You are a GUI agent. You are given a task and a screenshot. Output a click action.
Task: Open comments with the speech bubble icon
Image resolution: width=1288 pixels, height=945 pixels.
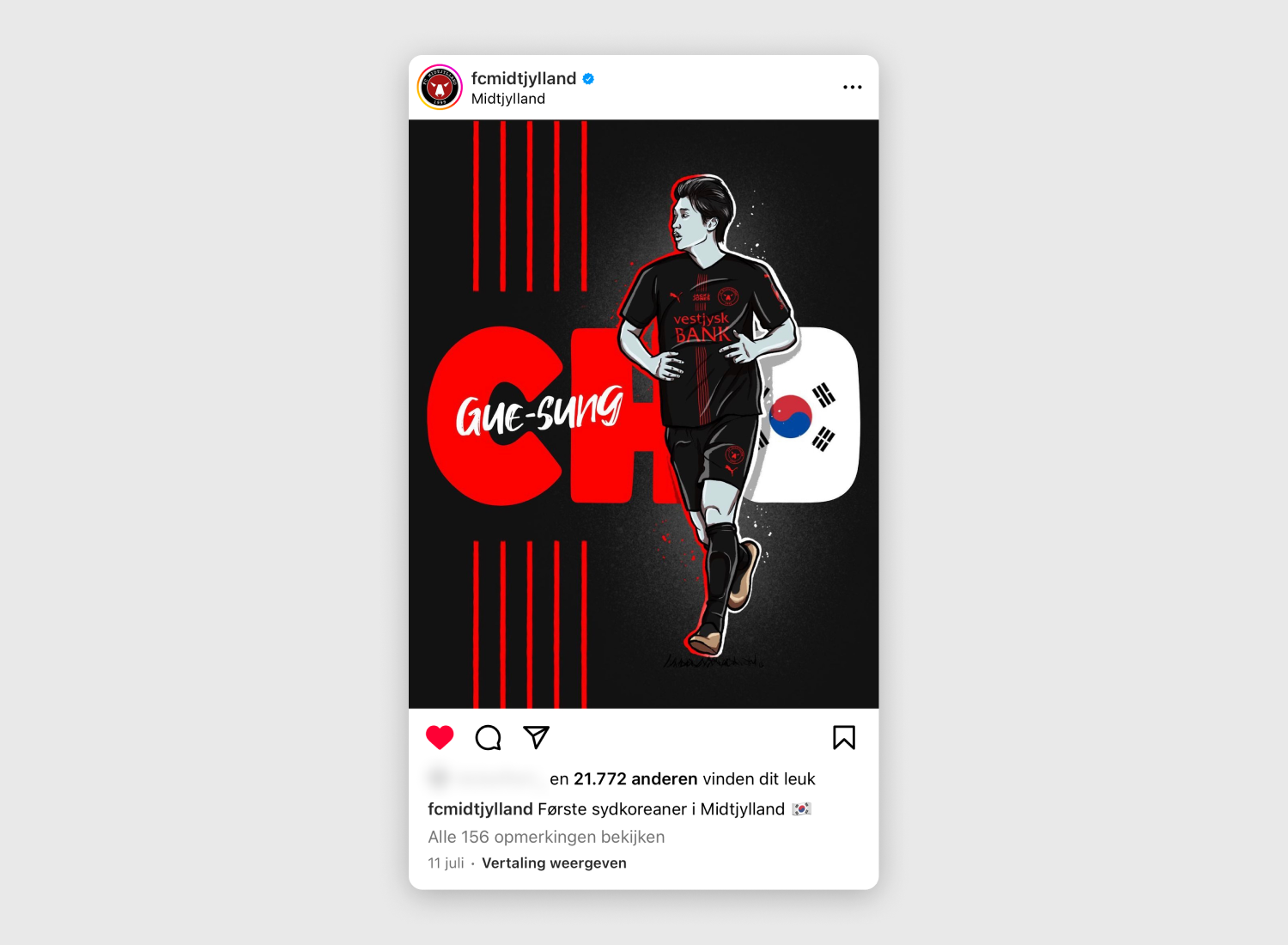[488, 738]
